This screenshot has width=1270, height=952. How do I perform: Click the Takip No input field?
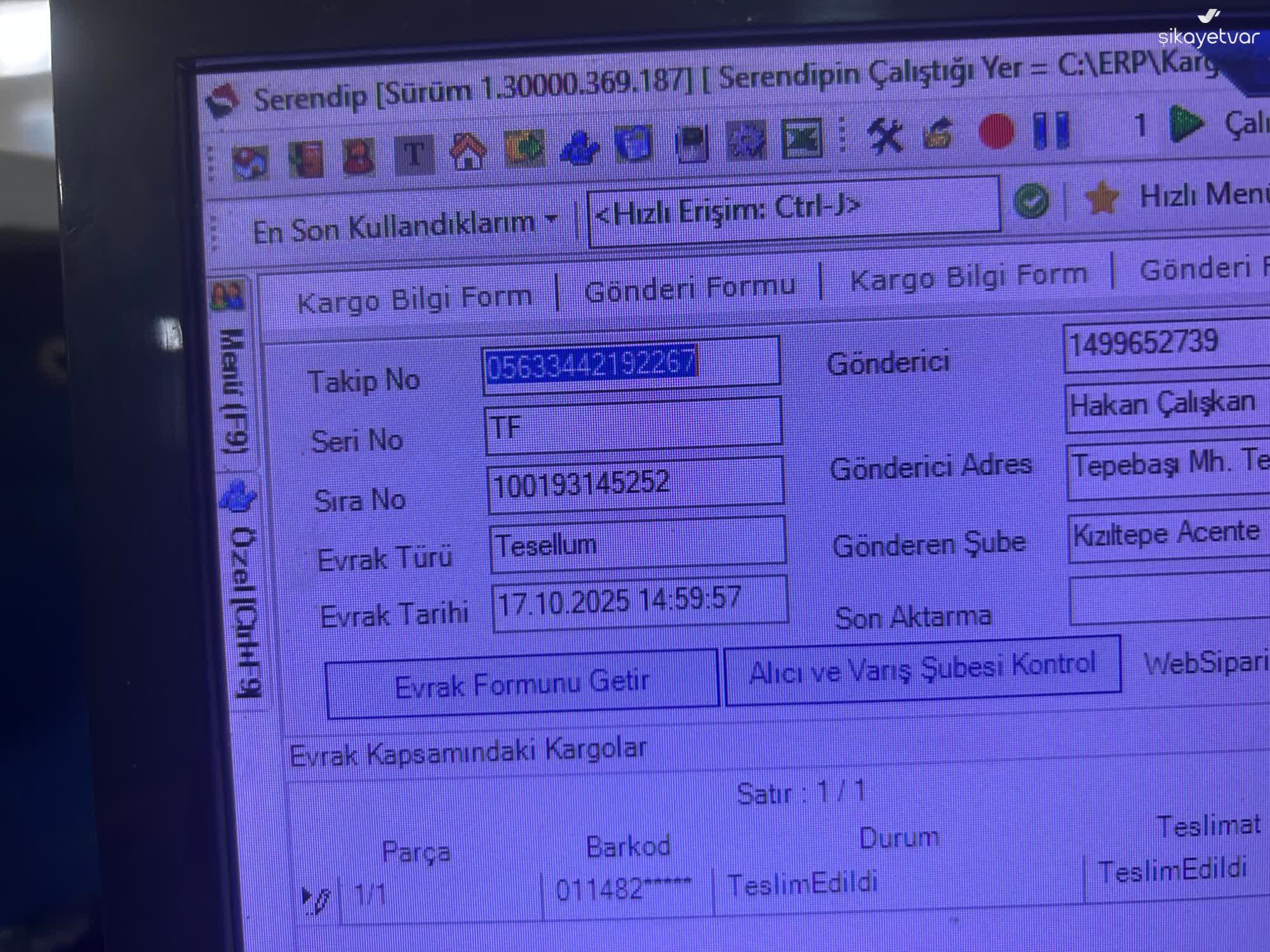(631, 366)
